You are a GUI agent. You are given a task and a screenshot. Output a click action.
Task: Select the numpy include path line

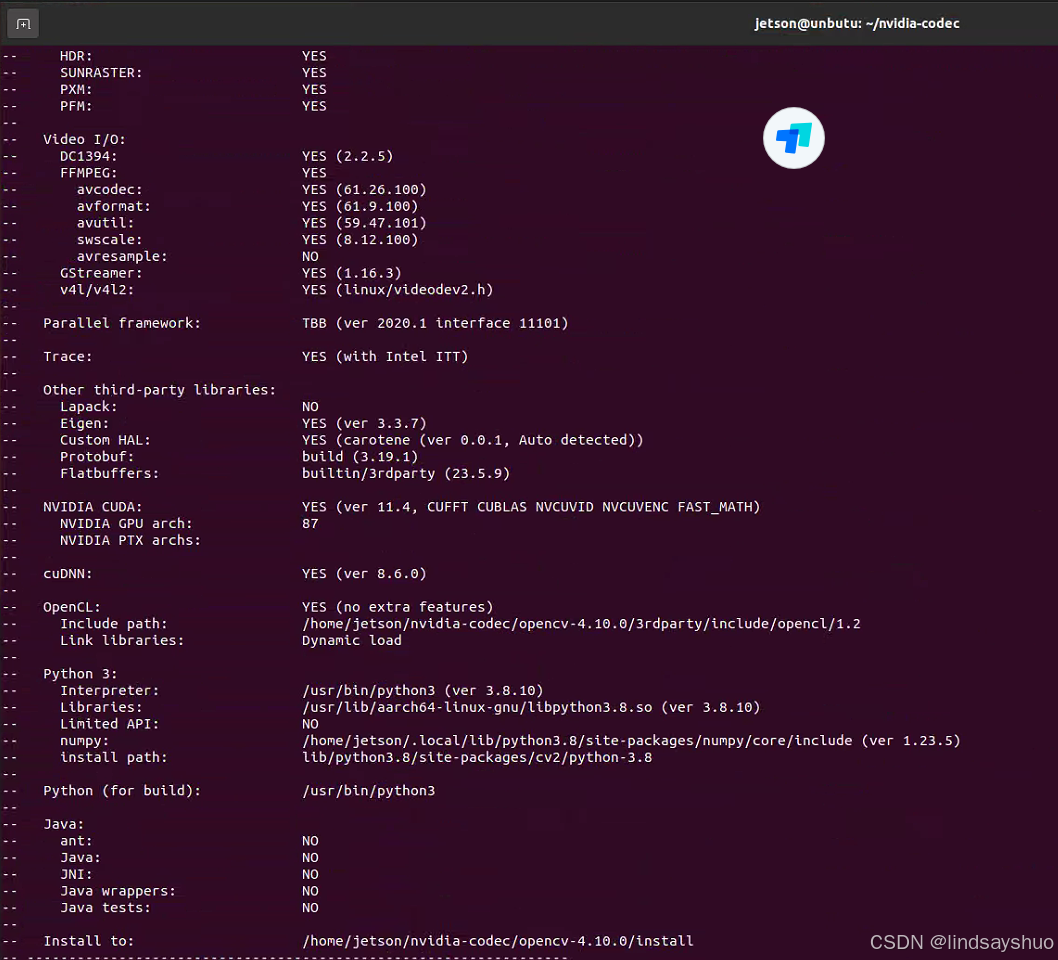coord(631,741)
